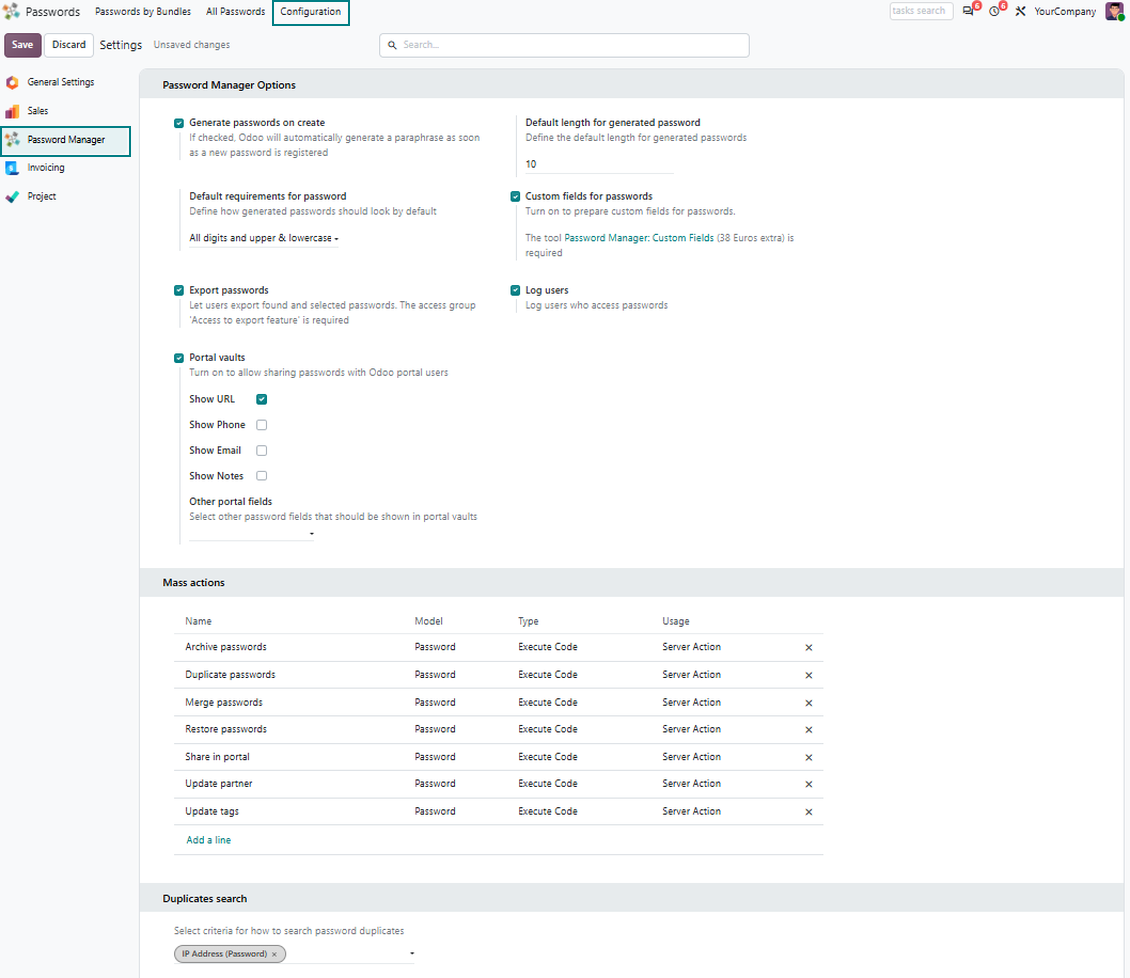Viewport: 1130px width, 978px height.
Task: Uncheck the Show URL checkbox
Action: tap(262, 399)
